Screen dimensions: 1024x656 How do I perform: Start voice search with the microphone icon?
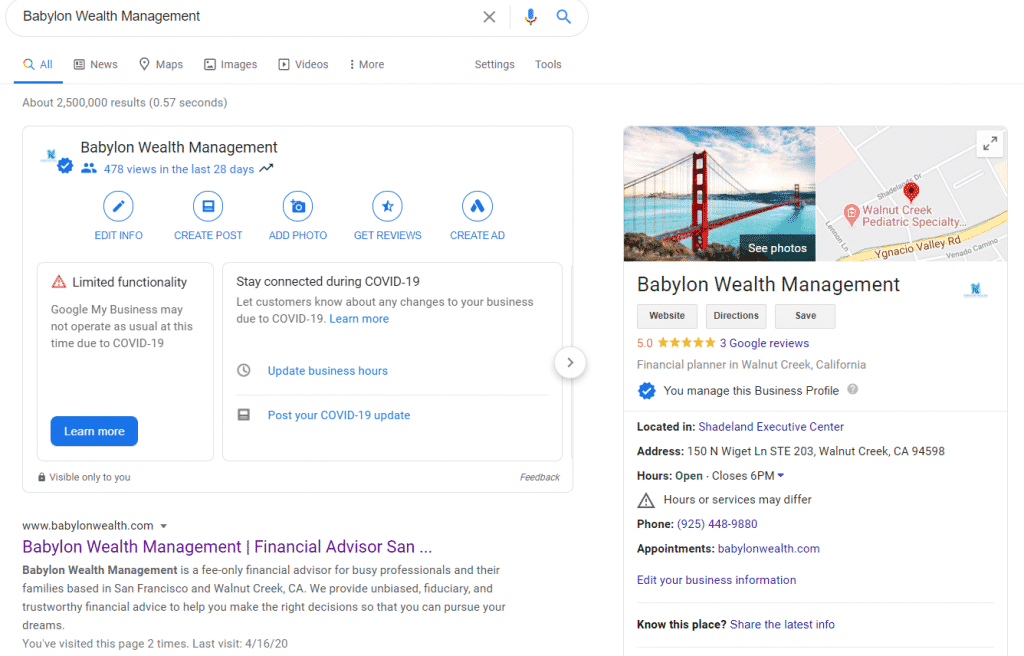click(x=531, y=17)
